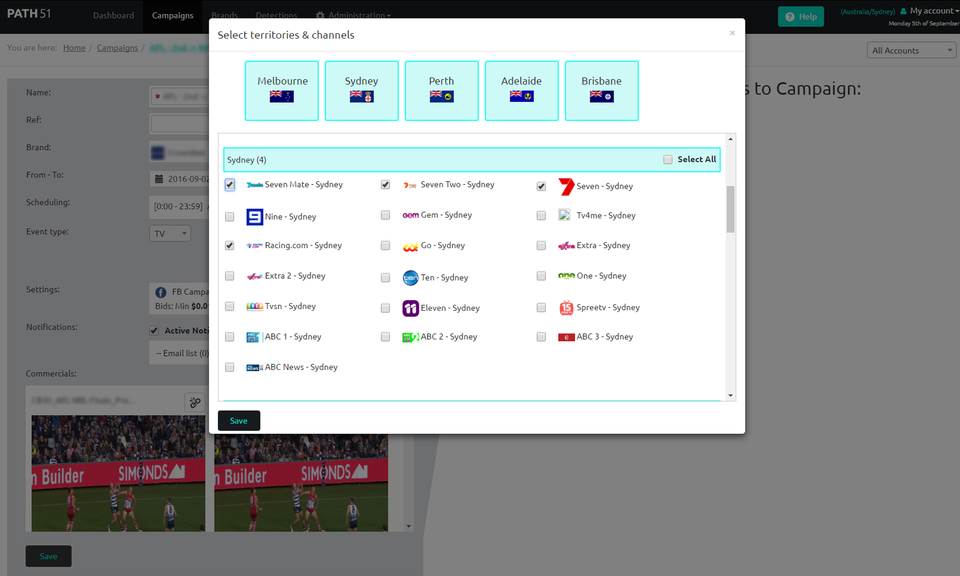
Task: Uncheck the Seven Mate - Sydney checkbox
Action: point(229,184)
